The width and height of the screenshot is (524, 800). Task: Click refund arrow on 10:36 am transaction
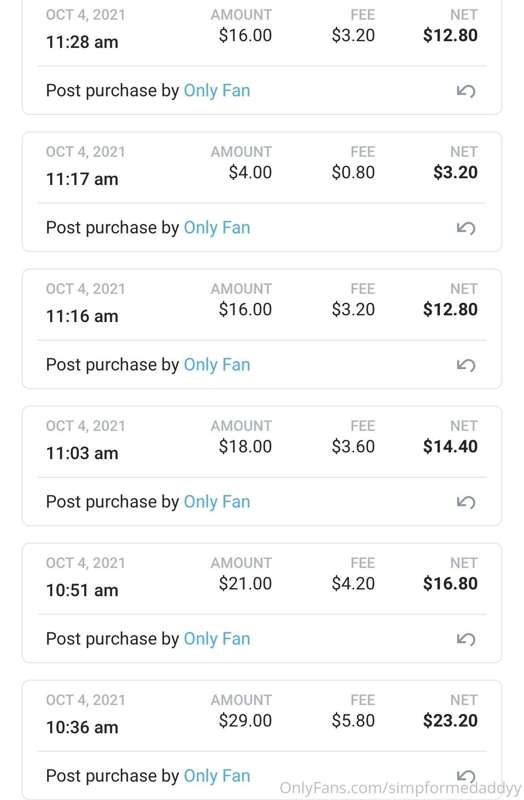pyautogui.click(x=466, y=777)
